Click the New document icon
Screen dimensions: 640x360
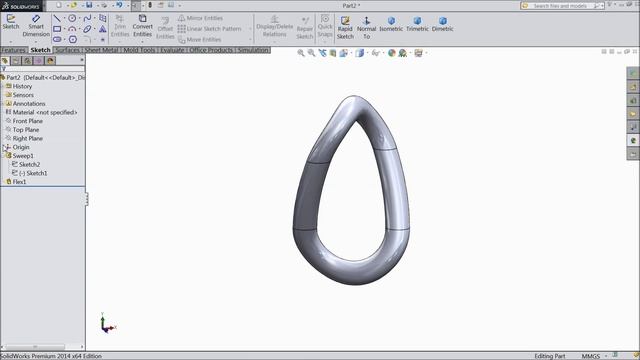click(x=59, y=5)
